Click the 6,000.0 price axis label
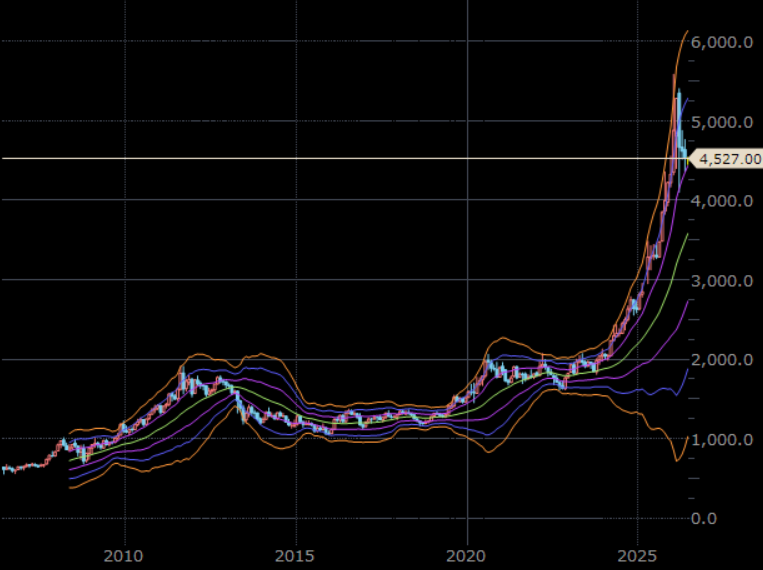The height and width of the screenshot is (570, 763). pos(722,42)
